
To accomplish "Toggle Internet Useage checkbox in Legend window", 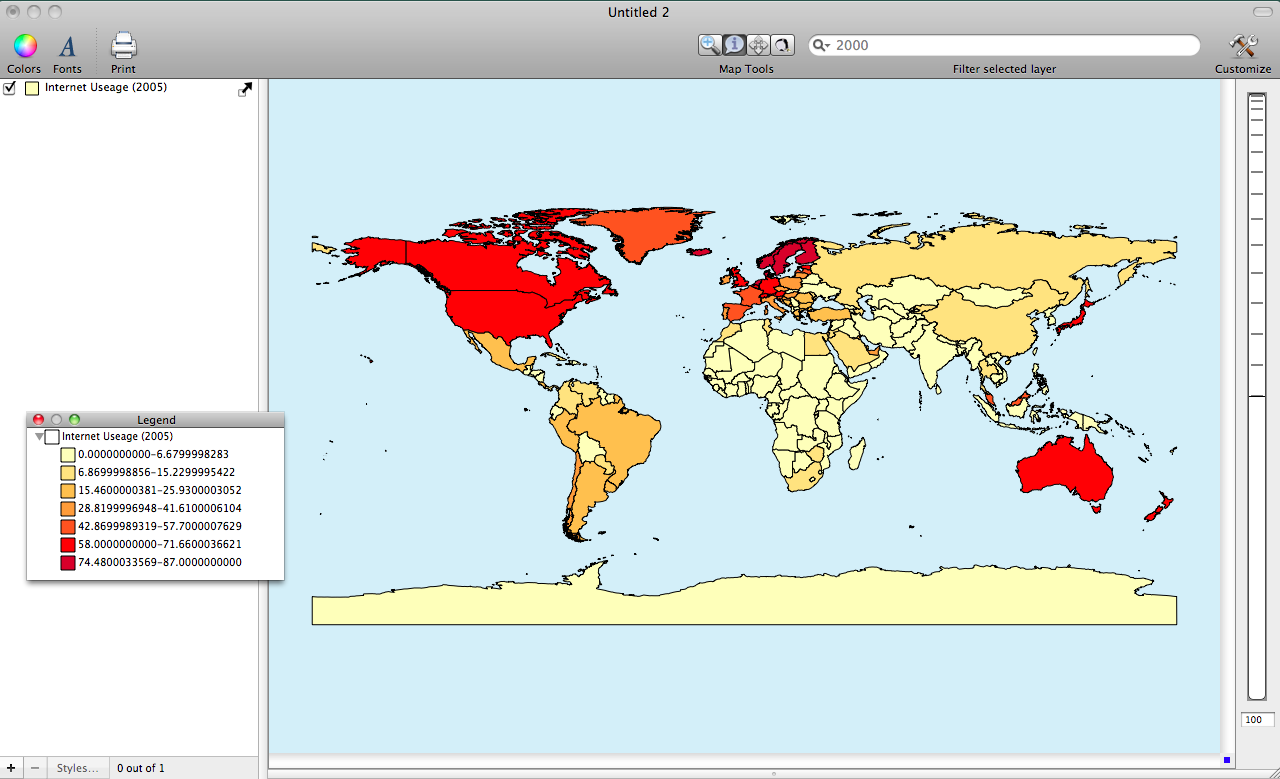I will (x=52, y=437).
